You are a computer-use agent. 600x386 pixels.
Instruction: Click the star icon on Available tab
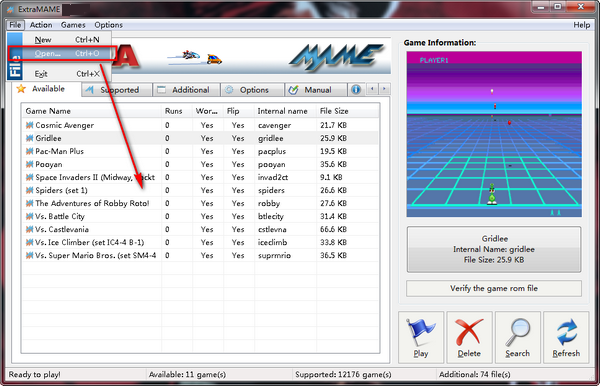(21, 89)
